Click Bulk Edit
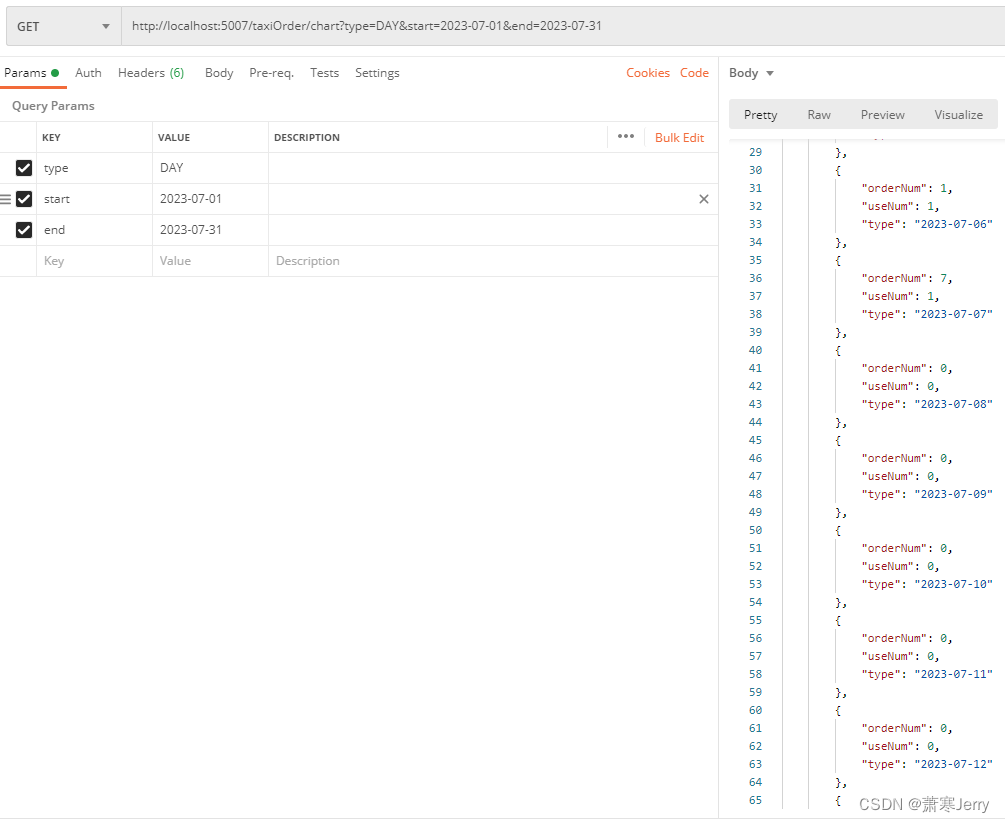Viewport: 1005px width, 823px height. click(679, 138)
